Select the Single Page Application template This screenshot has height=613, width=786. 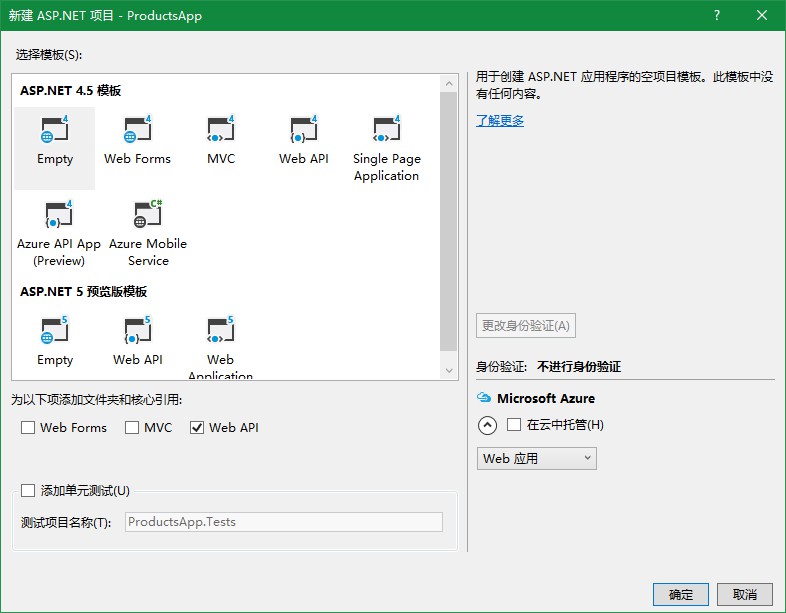click(386, 131)
